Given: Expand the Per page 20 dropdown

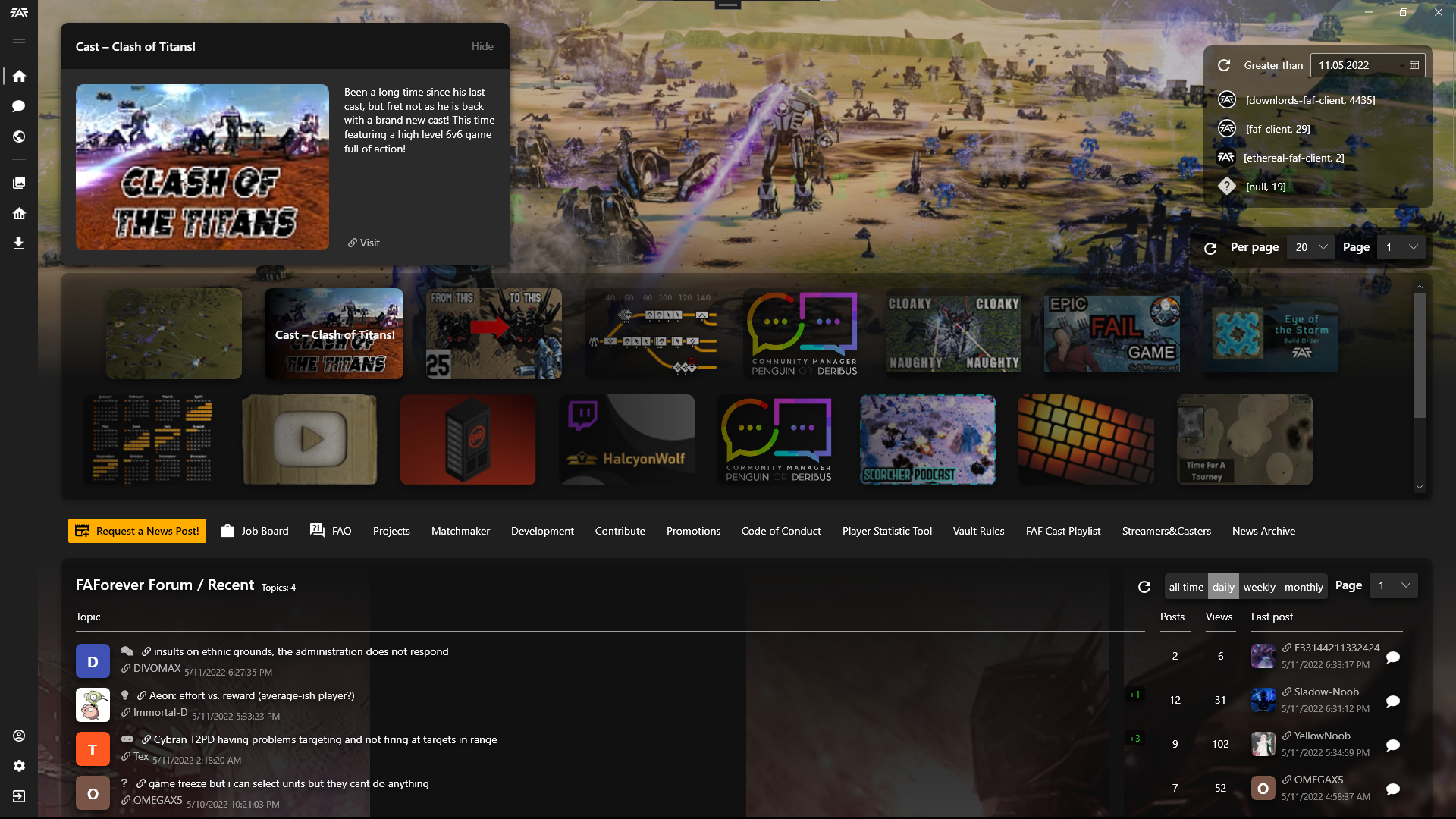Looking at the screenshot, I should point(1311,247).
